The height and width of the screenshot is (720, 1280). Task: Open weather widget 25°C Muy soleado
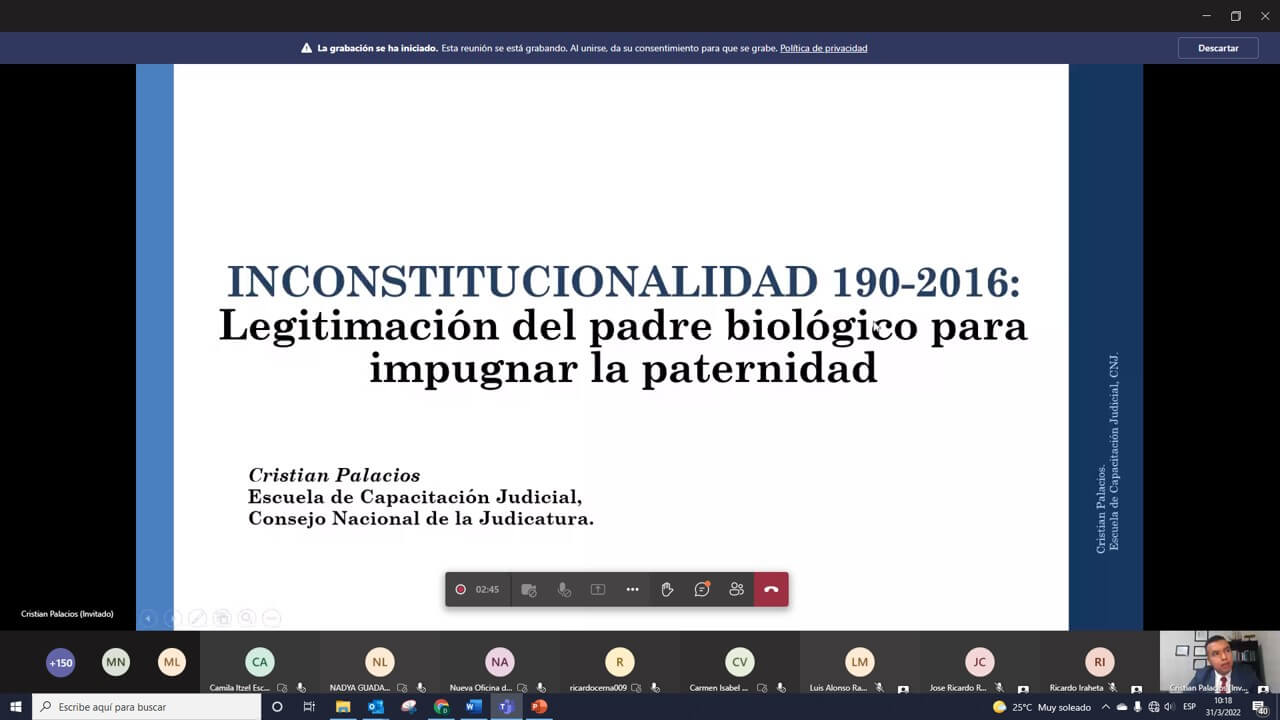click(x=1042, y=707)
